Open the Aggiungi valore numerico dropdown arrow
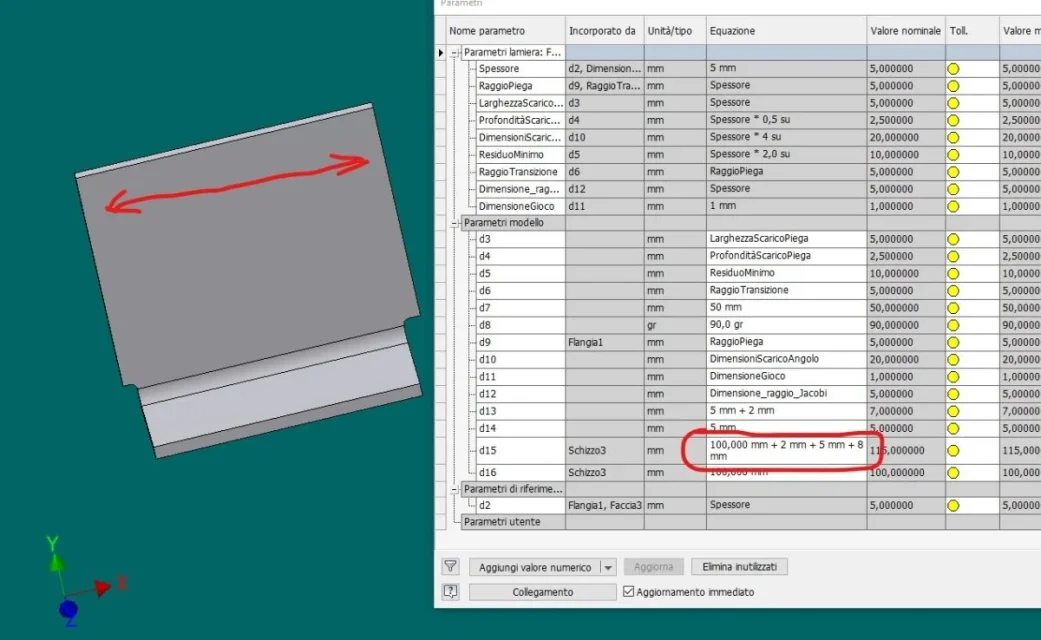 (608, 567)
